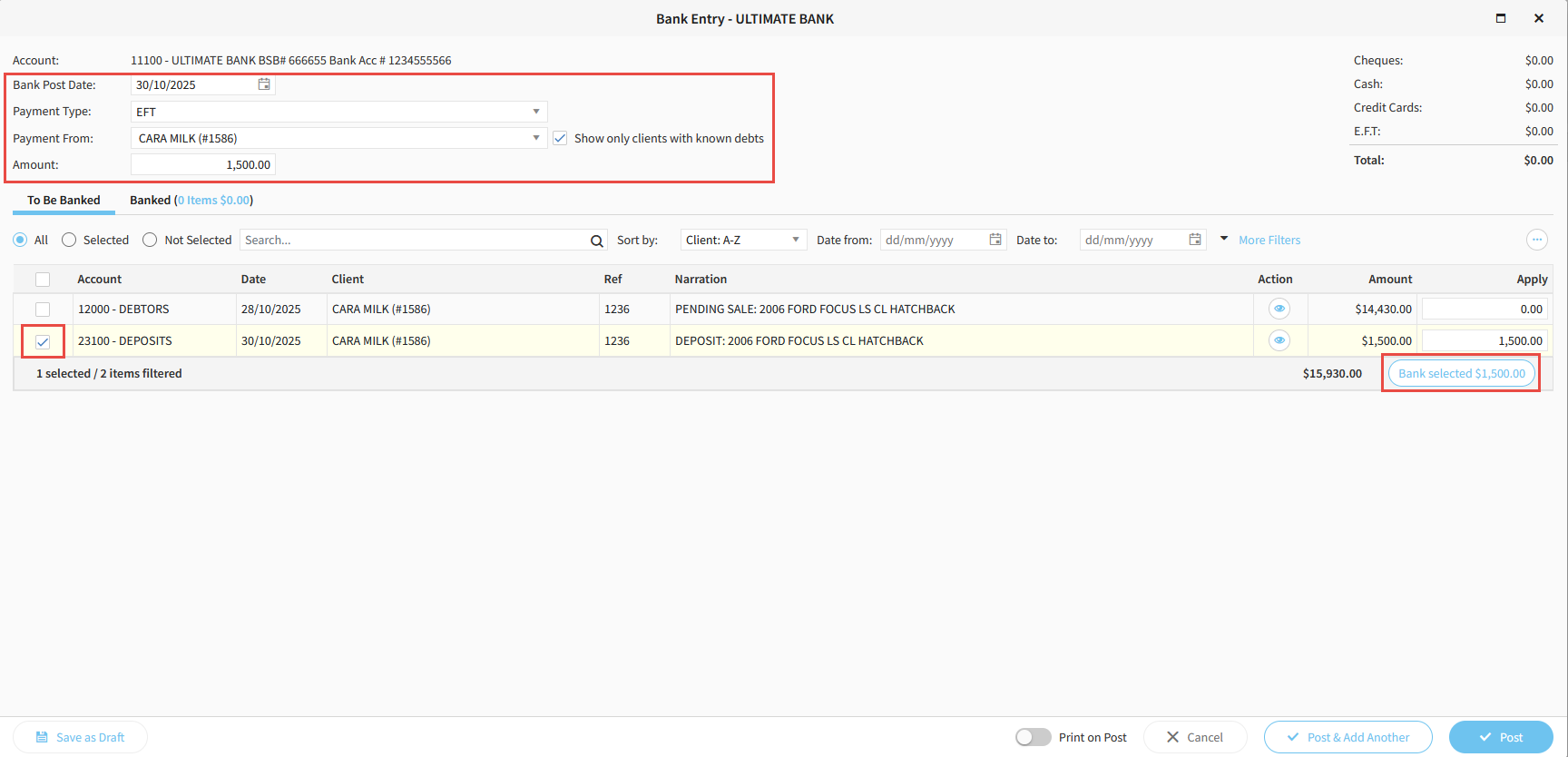Open Bank Post Date calendar picker
Viewport: 1568px width, 757px height.
[x=264, y=84]
